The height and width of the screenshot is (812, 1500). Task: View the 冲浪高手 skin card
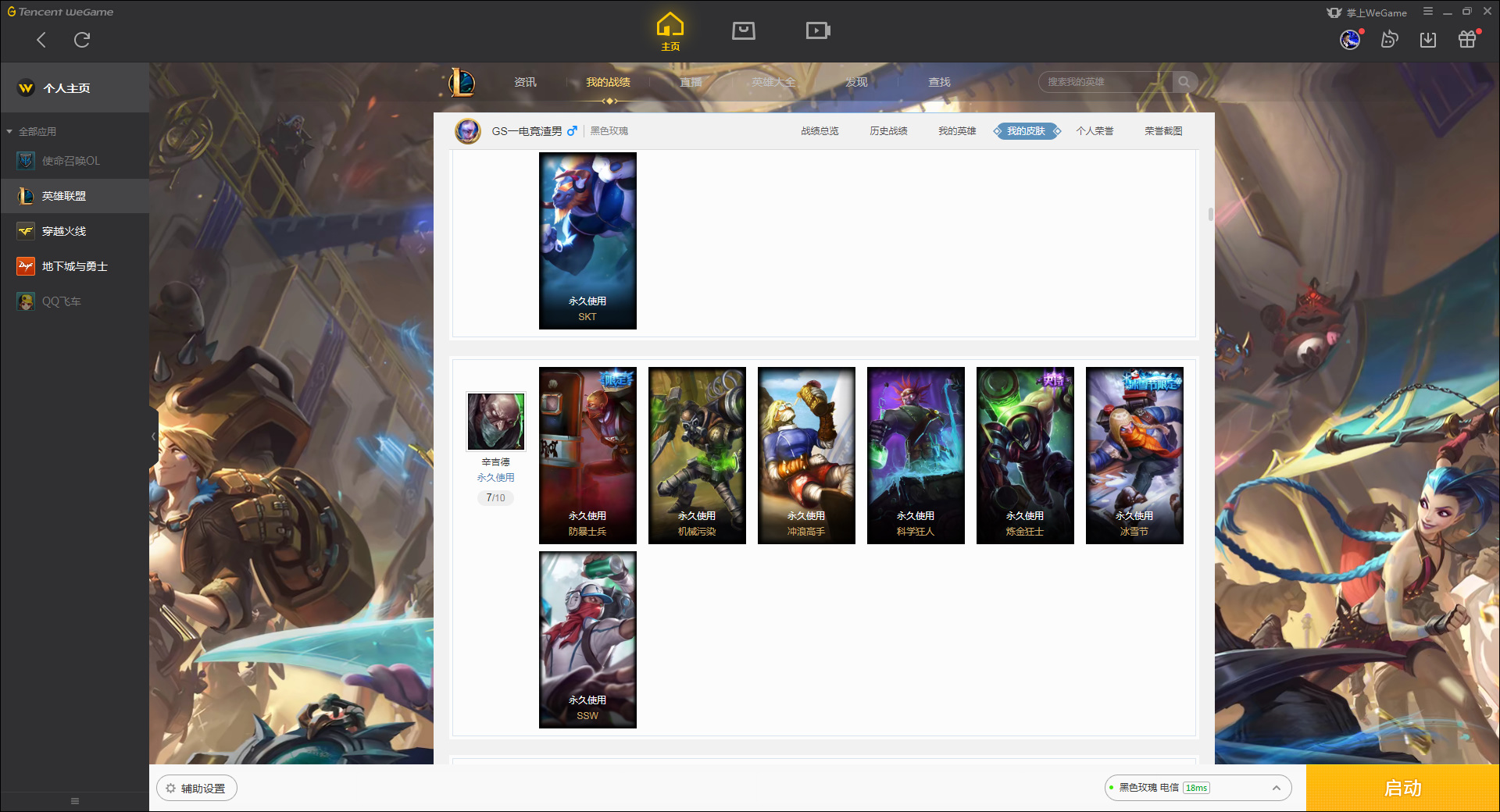(806, 455)
